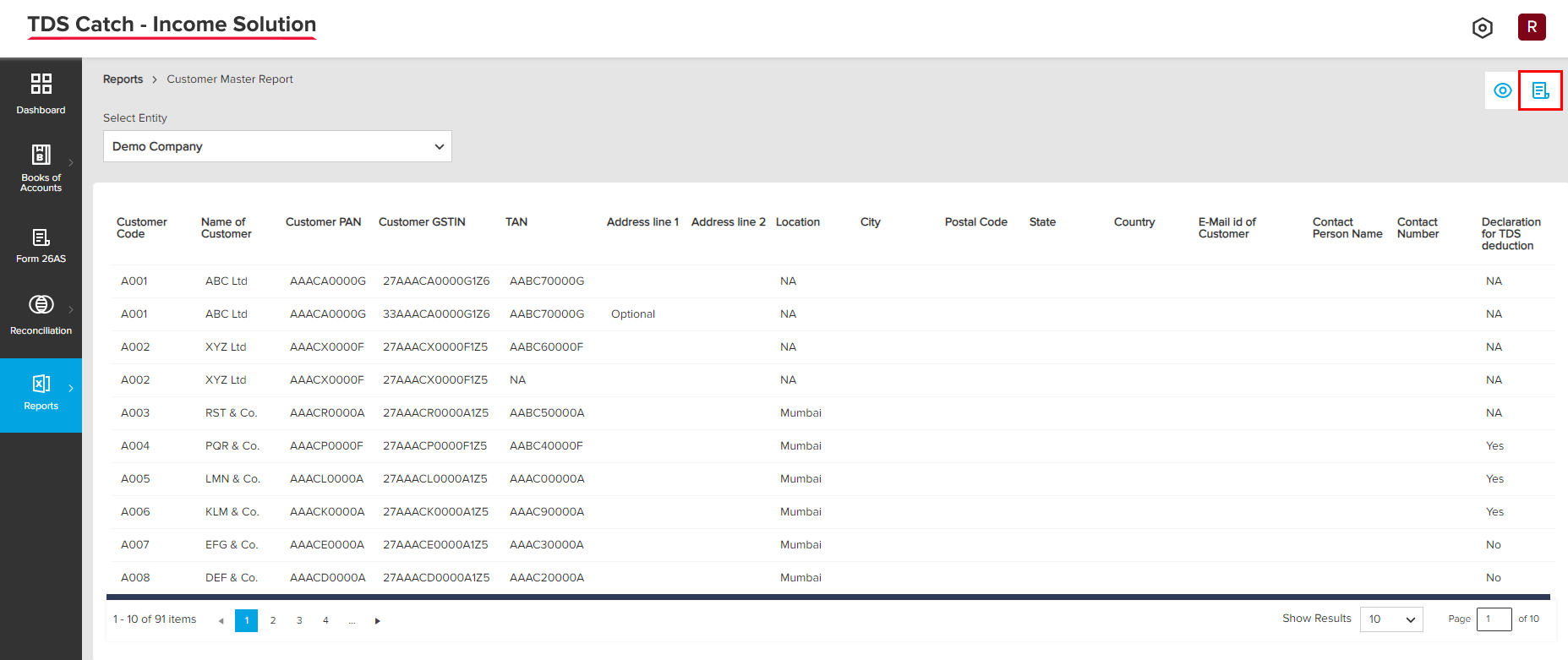The height and width of the screenshot is (660, 1568).
Task: Click the Name of Customer column header
Action: (x=226, y=228)
